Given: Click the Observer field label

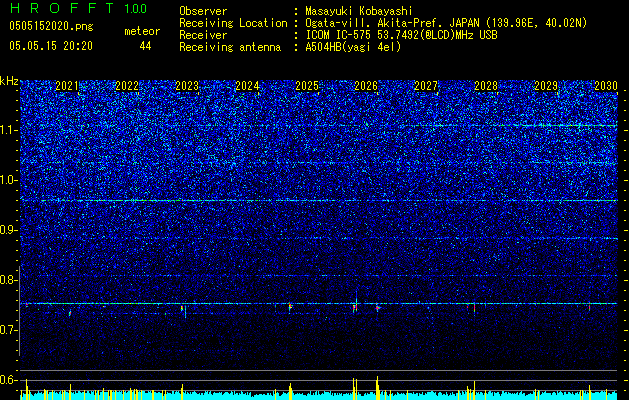Looking at the screenshot, I should [x=203, y=11].
